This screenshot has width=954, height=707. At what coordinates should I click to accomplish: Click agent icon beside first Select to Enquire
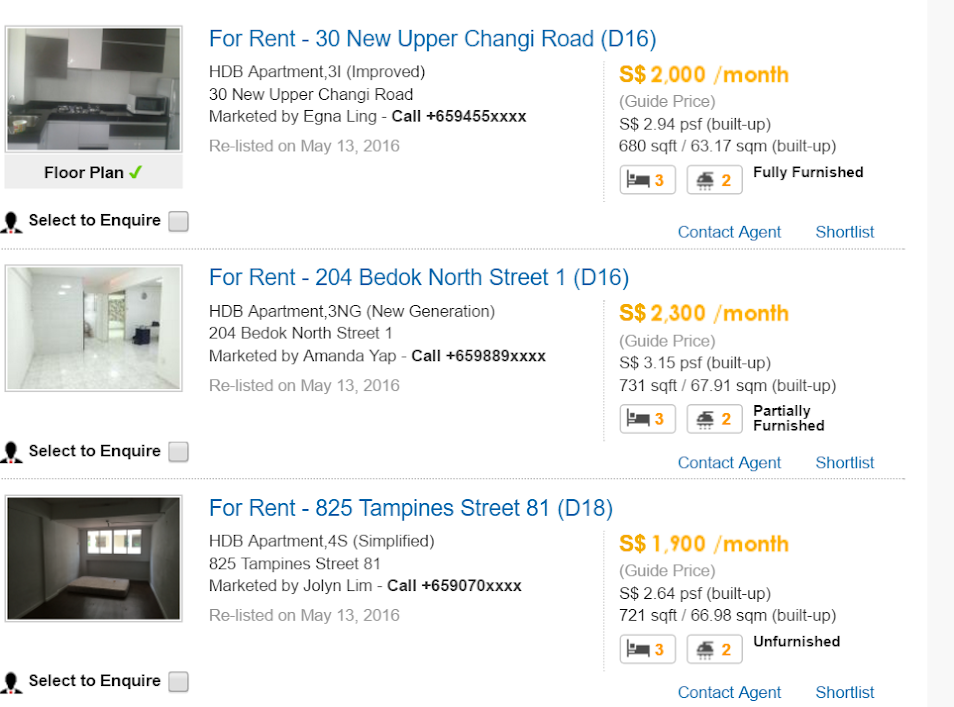point(12,222)
